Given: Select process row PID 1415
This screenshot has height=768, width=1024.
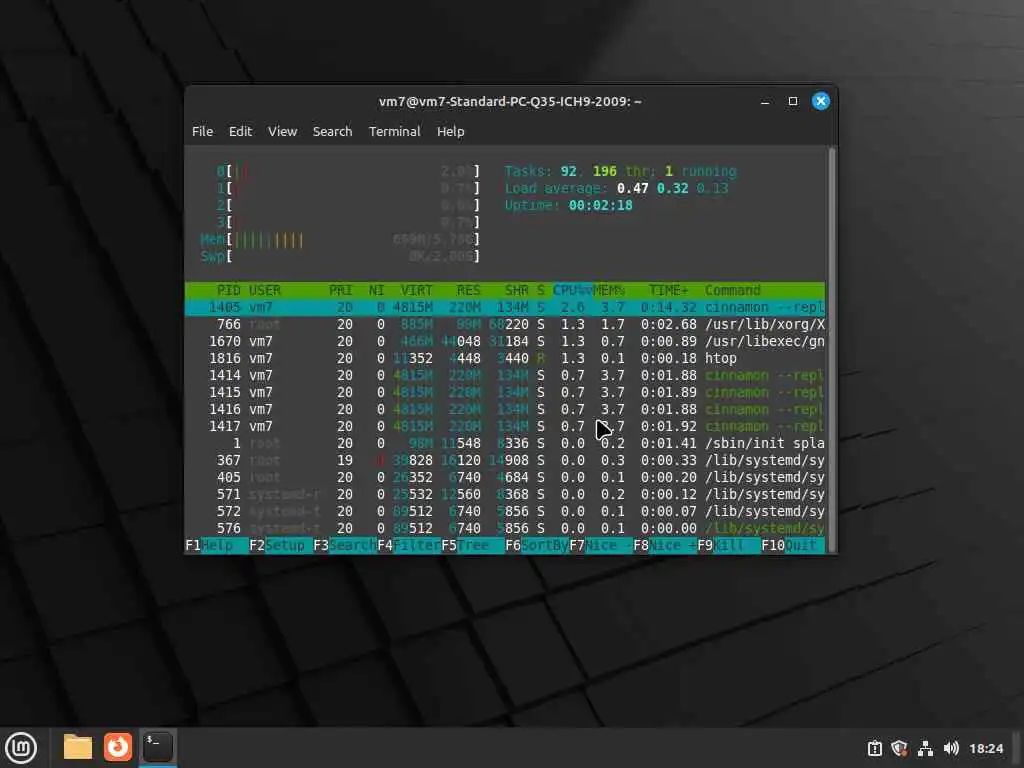Looking at the screenshot, I should point(505,392).
